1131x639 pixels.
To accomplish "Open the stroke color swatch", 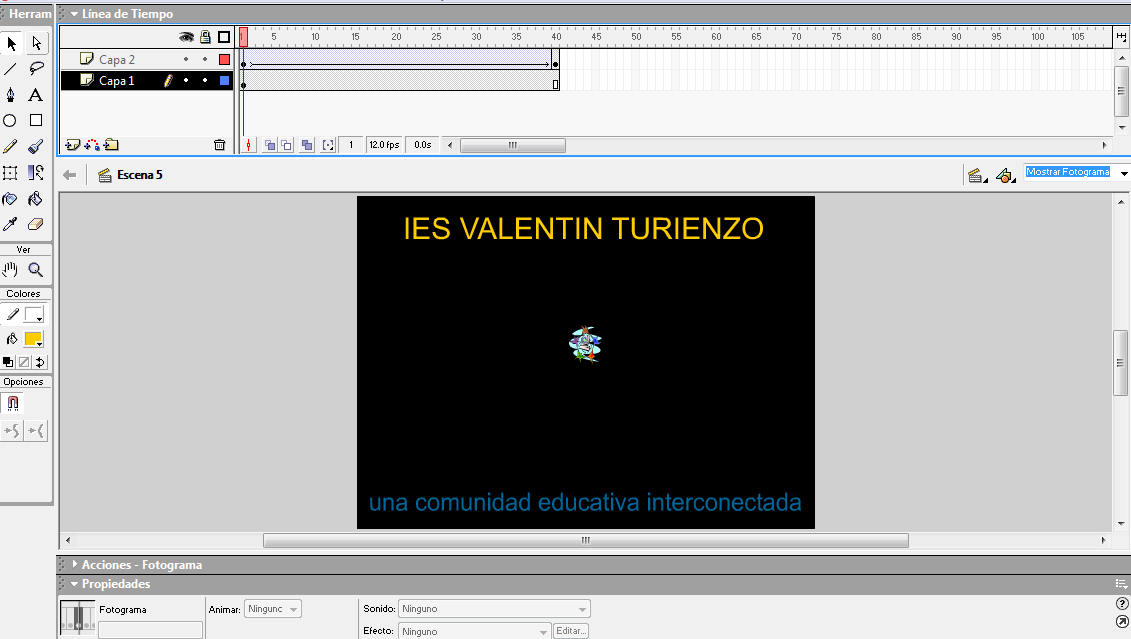I will coord(34,314).
